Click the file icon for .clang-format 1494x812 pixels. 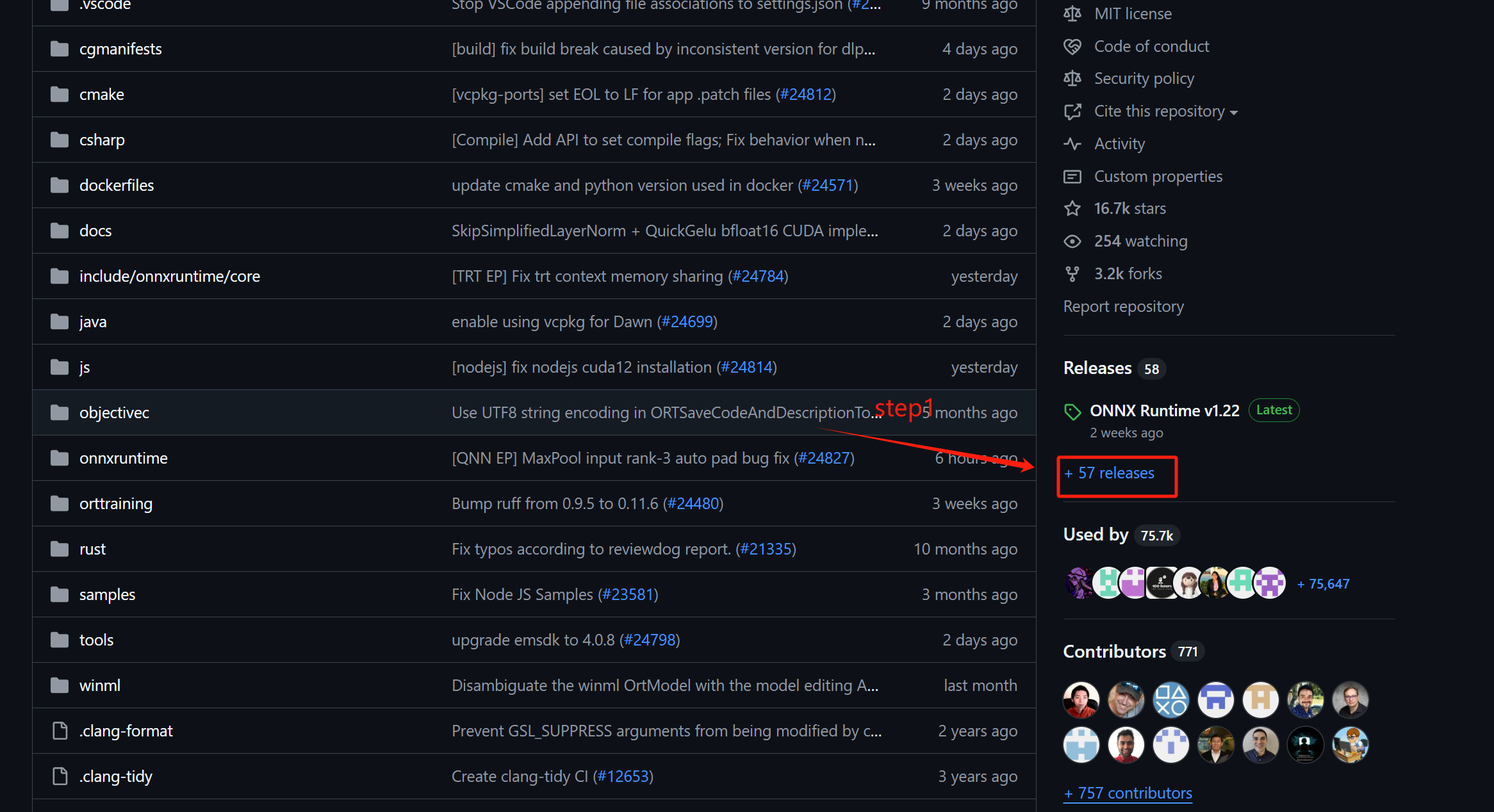click(60, 731)
